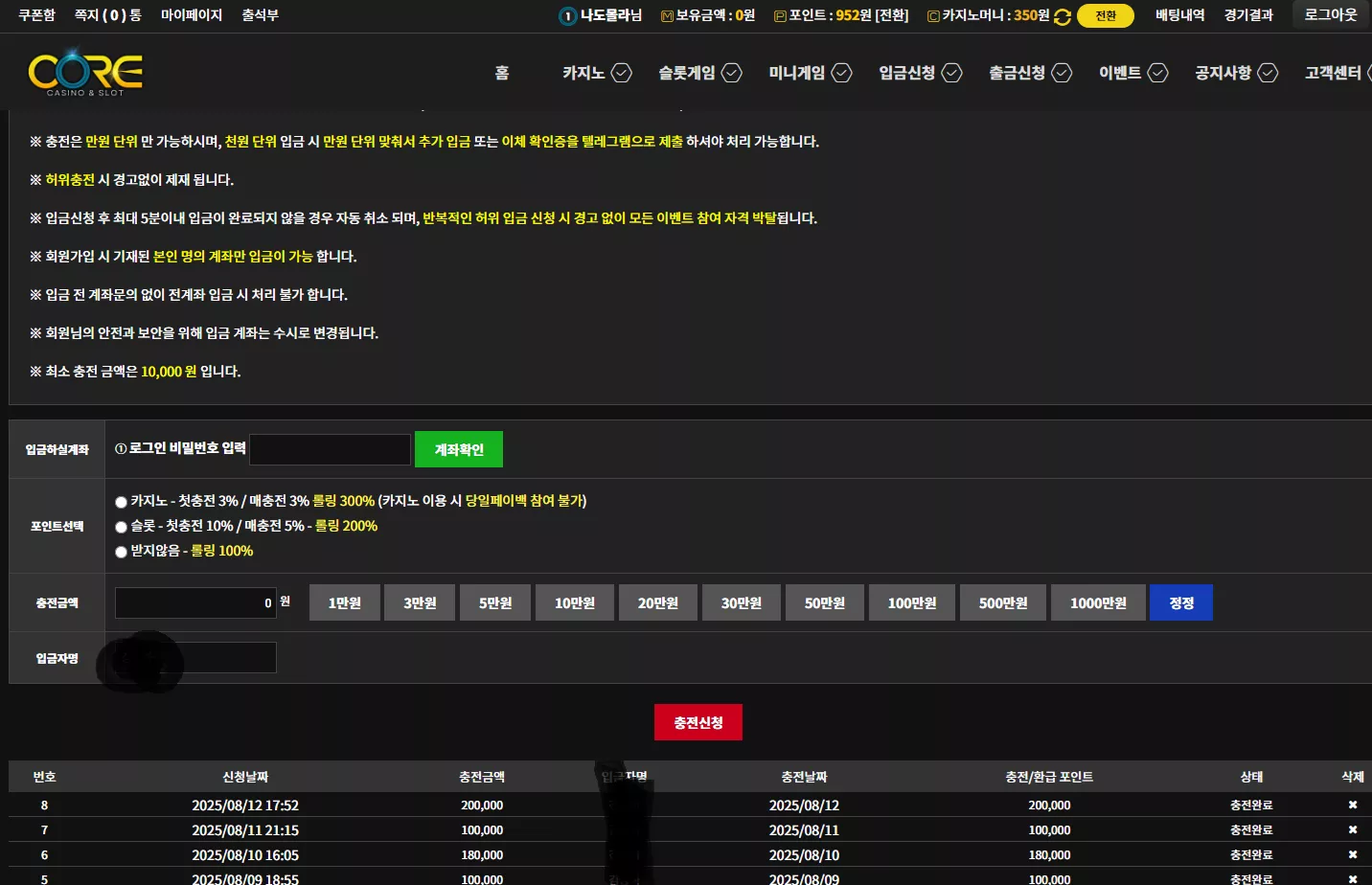This screenshot has height=885, width=1372.
Task: Add 1000만원 to the charge amount
Action: (1098, 602)
